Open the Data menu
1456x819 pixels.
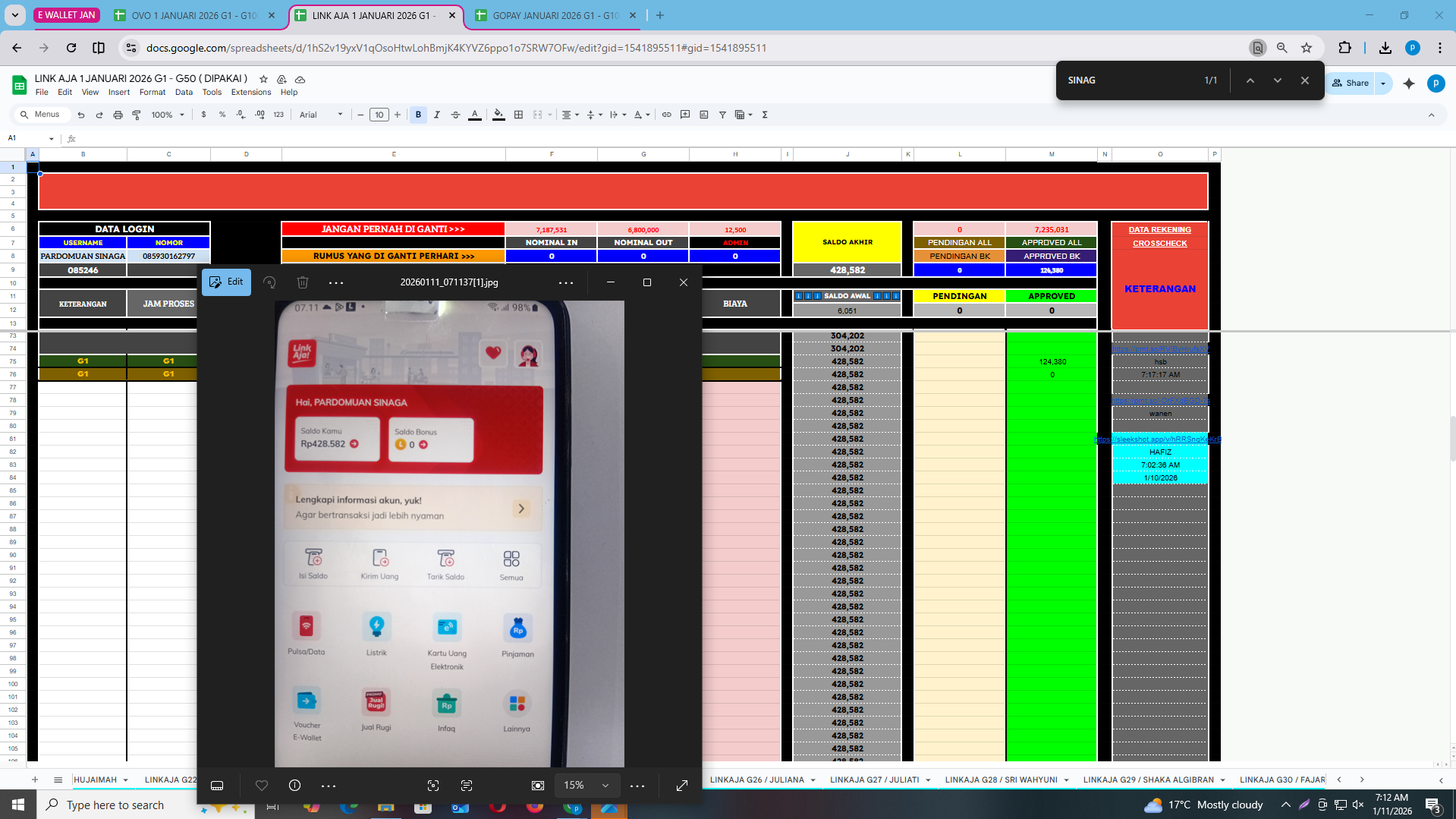pos(184,92)
